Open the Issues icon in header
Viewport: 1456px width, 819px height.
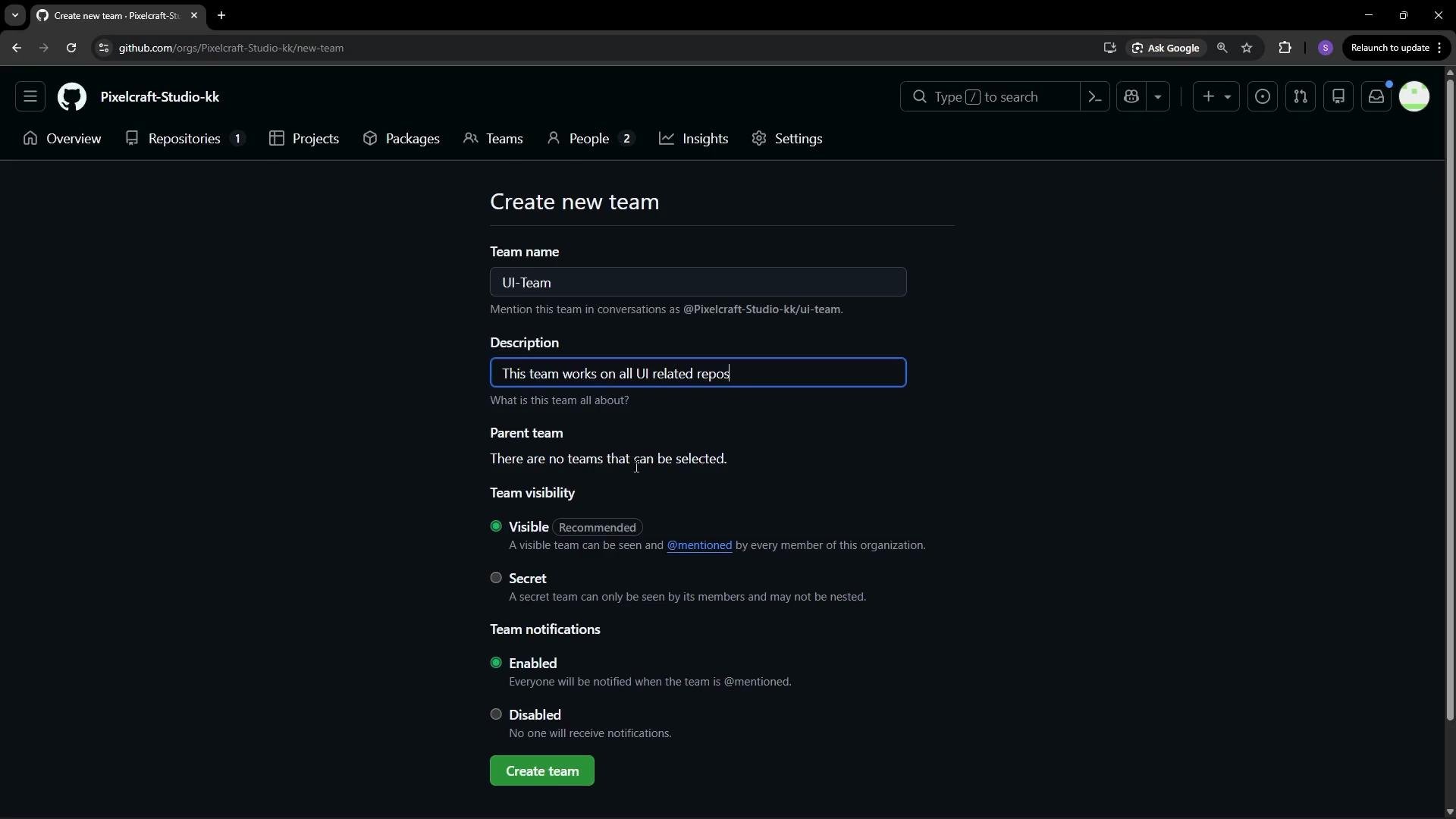coord(1263,96)
